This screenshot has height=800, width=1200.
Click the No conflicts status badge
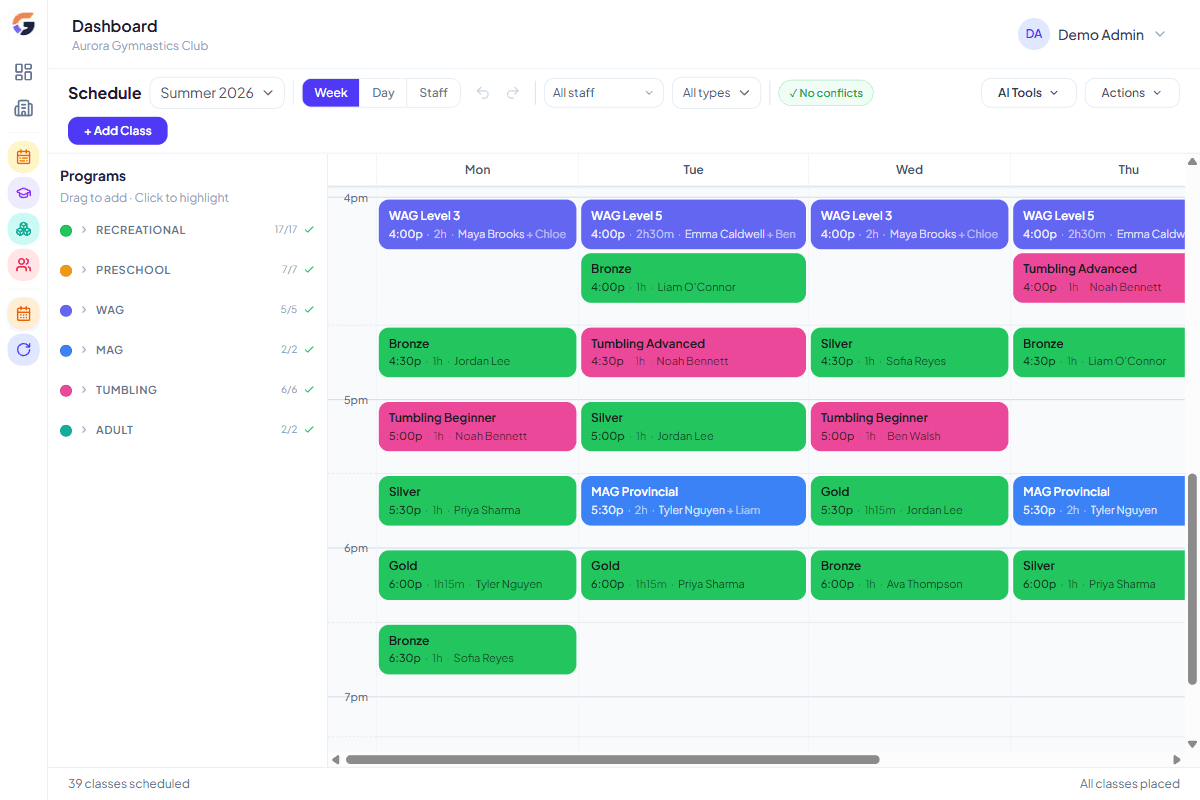click(x=826, y=93)
